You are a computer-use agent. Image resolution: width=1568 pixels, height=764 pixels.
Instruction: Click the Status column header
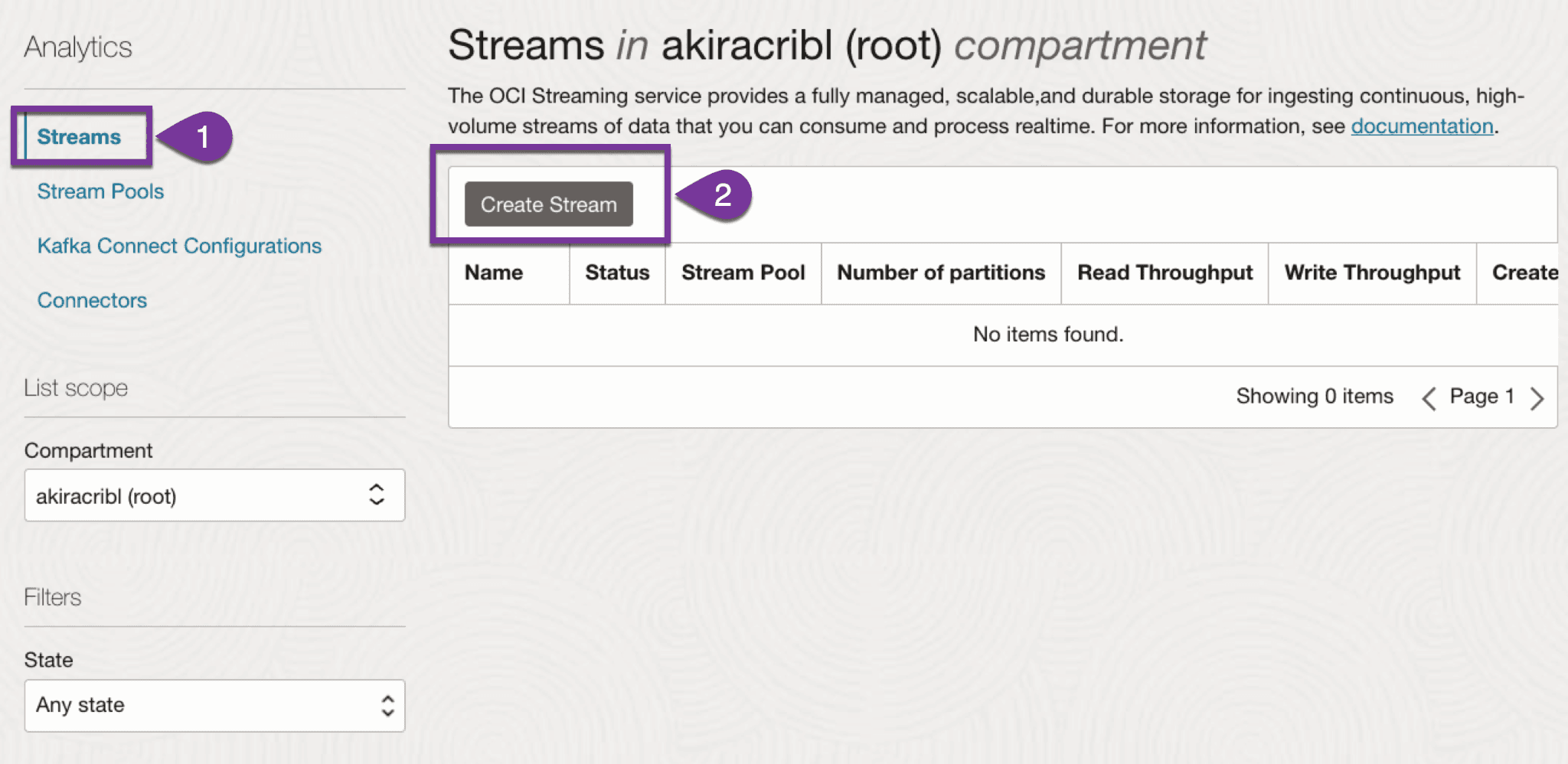click(617, 273)
